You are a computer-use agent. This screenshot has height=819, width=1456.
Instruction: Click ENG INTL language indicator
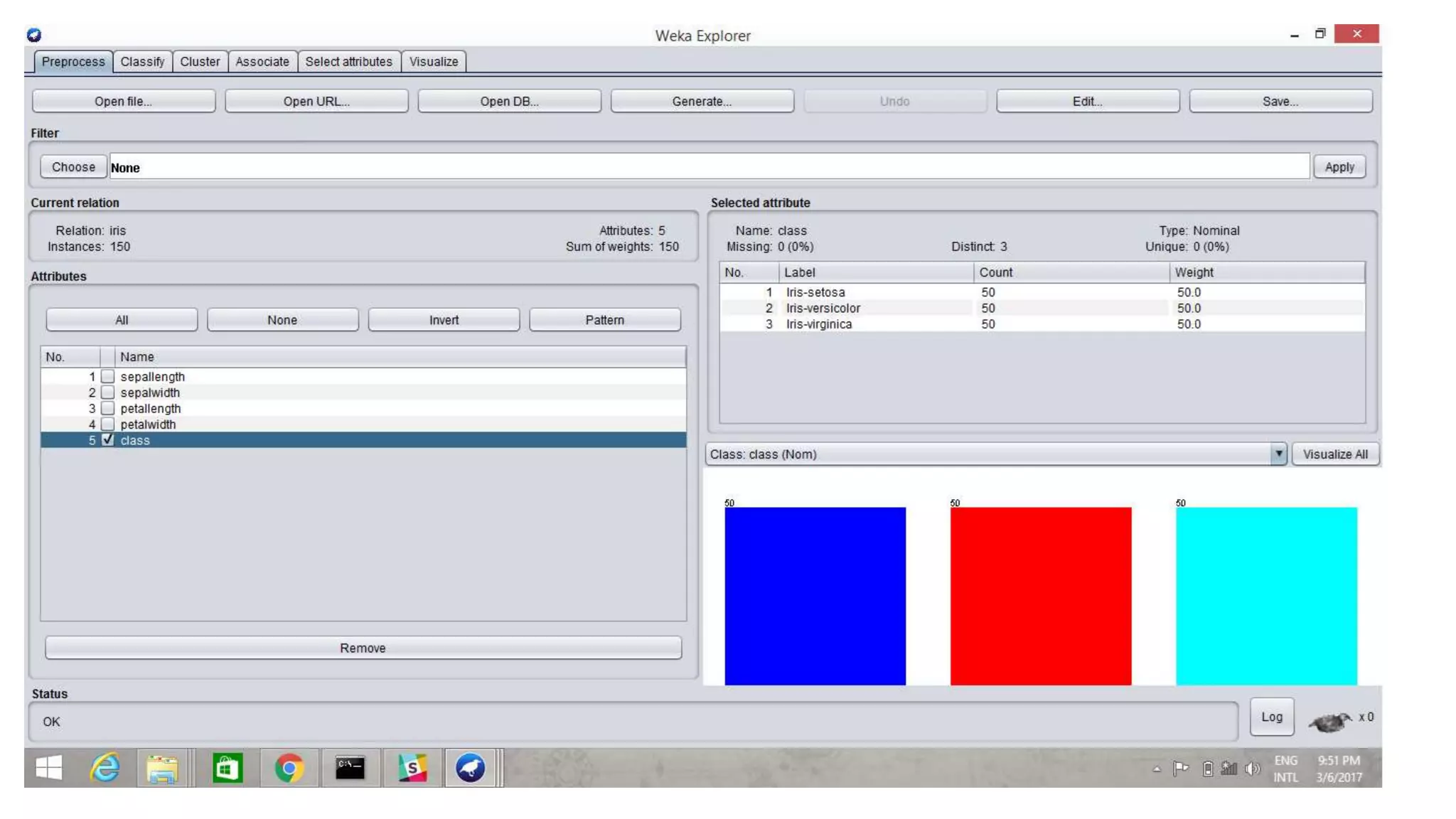(x=1285, y=769)
